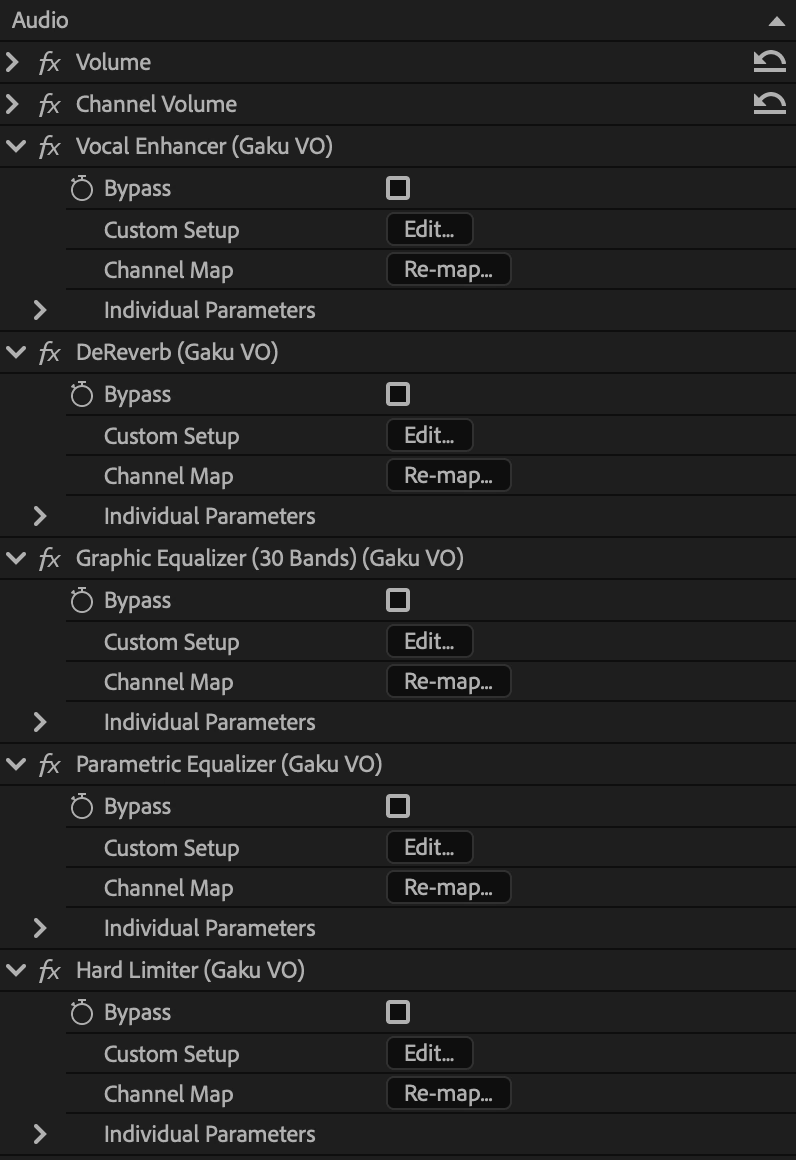Check the DeReverb Bypass checkbox
This screenshot has width=796, height=1160.
tap(398, 394)
